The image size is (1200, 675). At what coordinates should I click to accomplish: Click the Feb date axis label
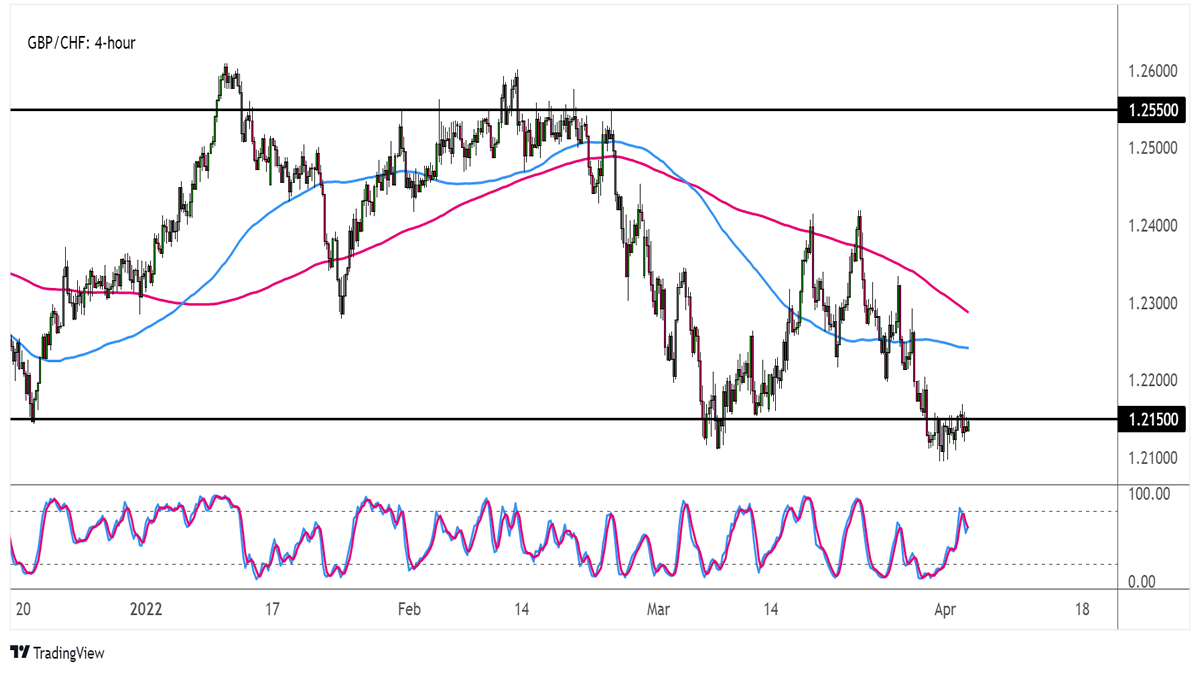click(x=408, y=609)
